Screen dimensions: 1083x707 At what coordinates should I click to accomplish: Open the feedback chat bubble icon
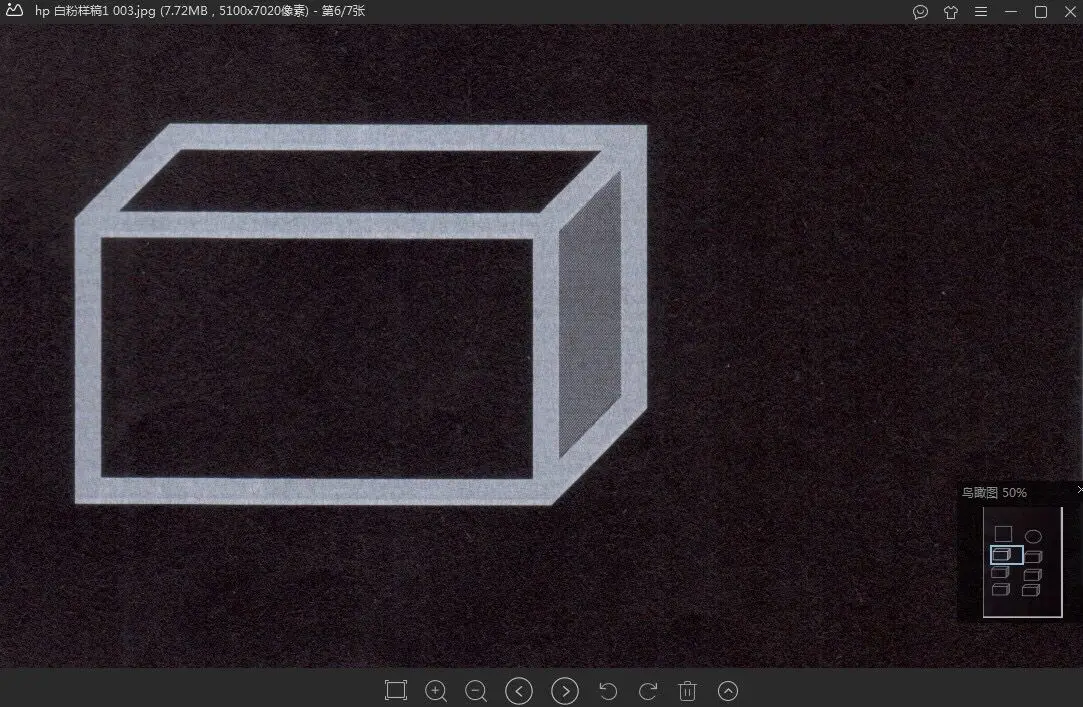tap(920, 12)
